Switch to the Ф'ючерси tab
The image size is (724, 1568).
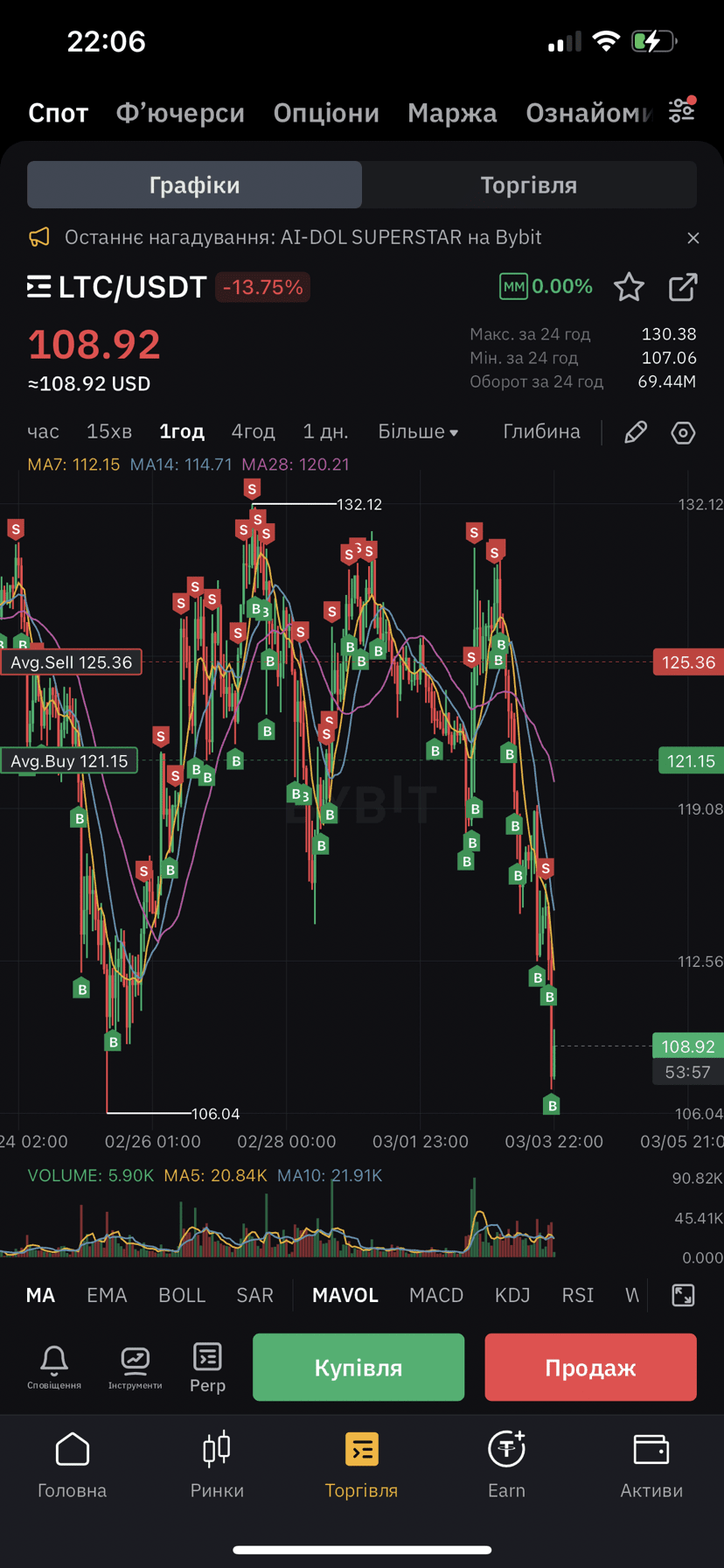point(180,113)
